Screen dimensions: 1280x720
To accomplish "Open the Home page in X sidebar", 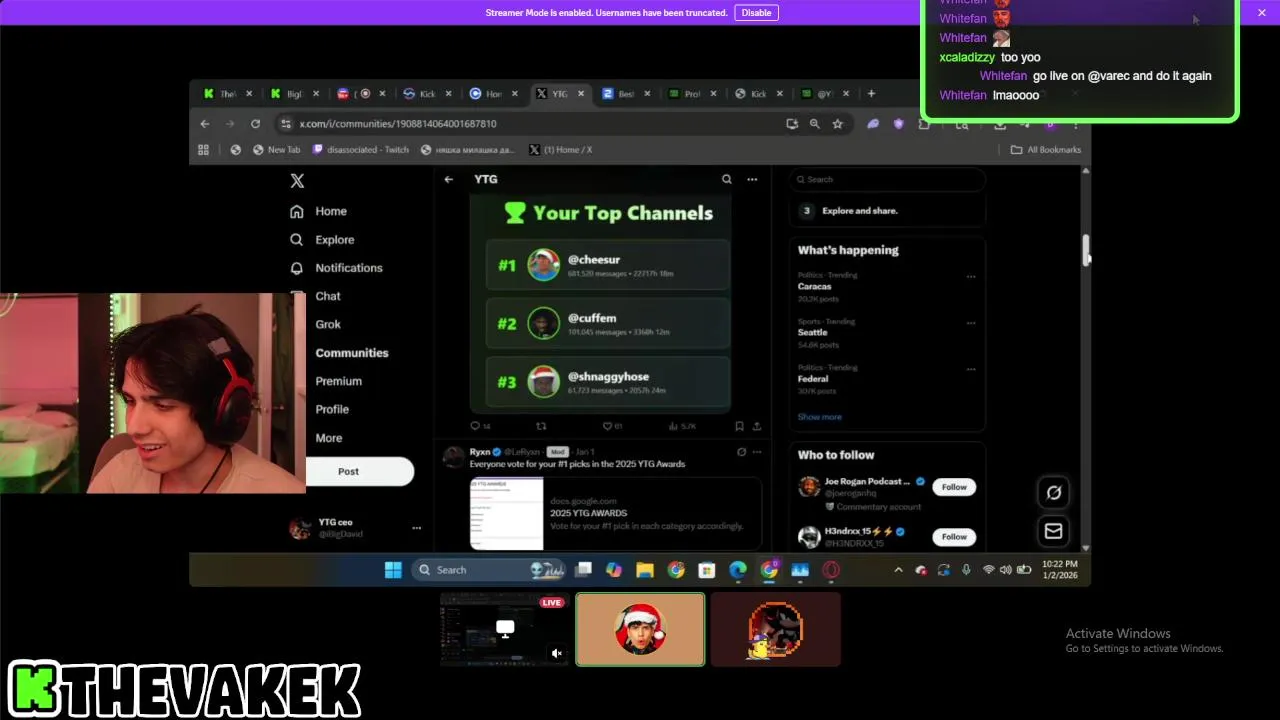I will 318,211.
